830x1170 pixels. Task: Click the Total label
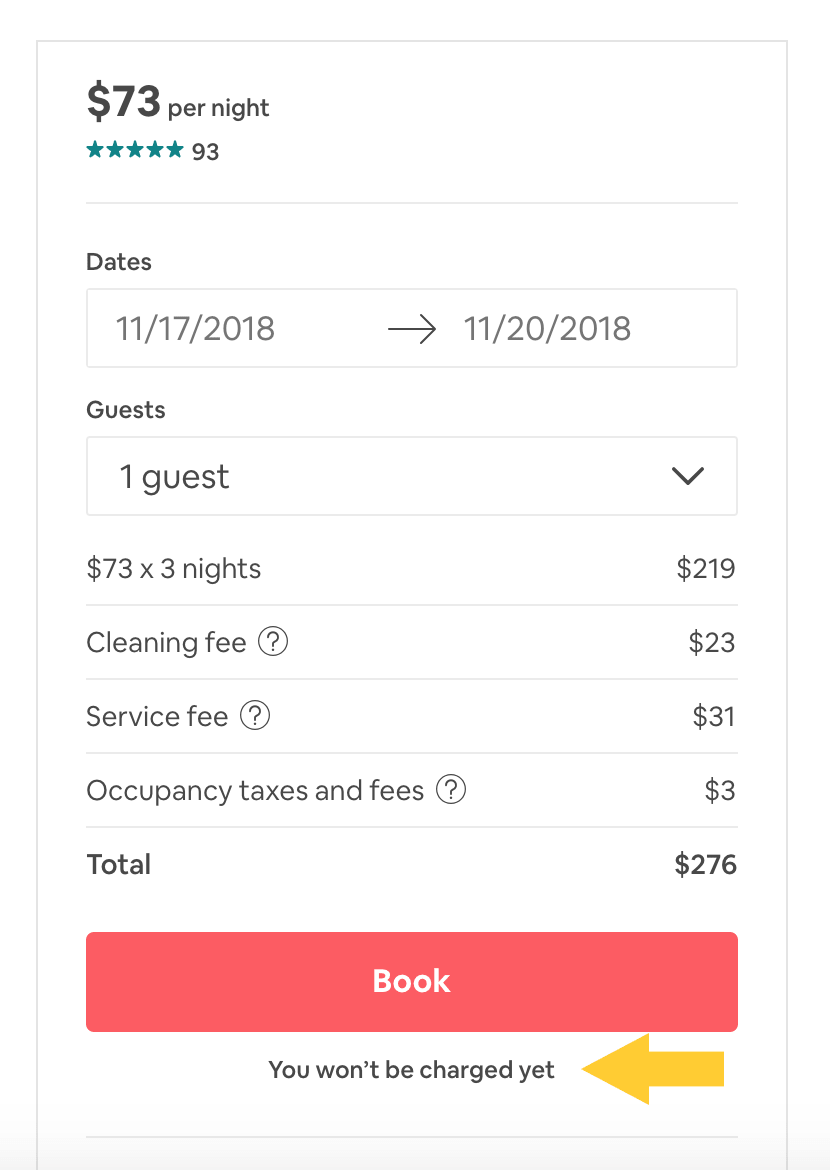pyautogui.click(x=119, y=864)
